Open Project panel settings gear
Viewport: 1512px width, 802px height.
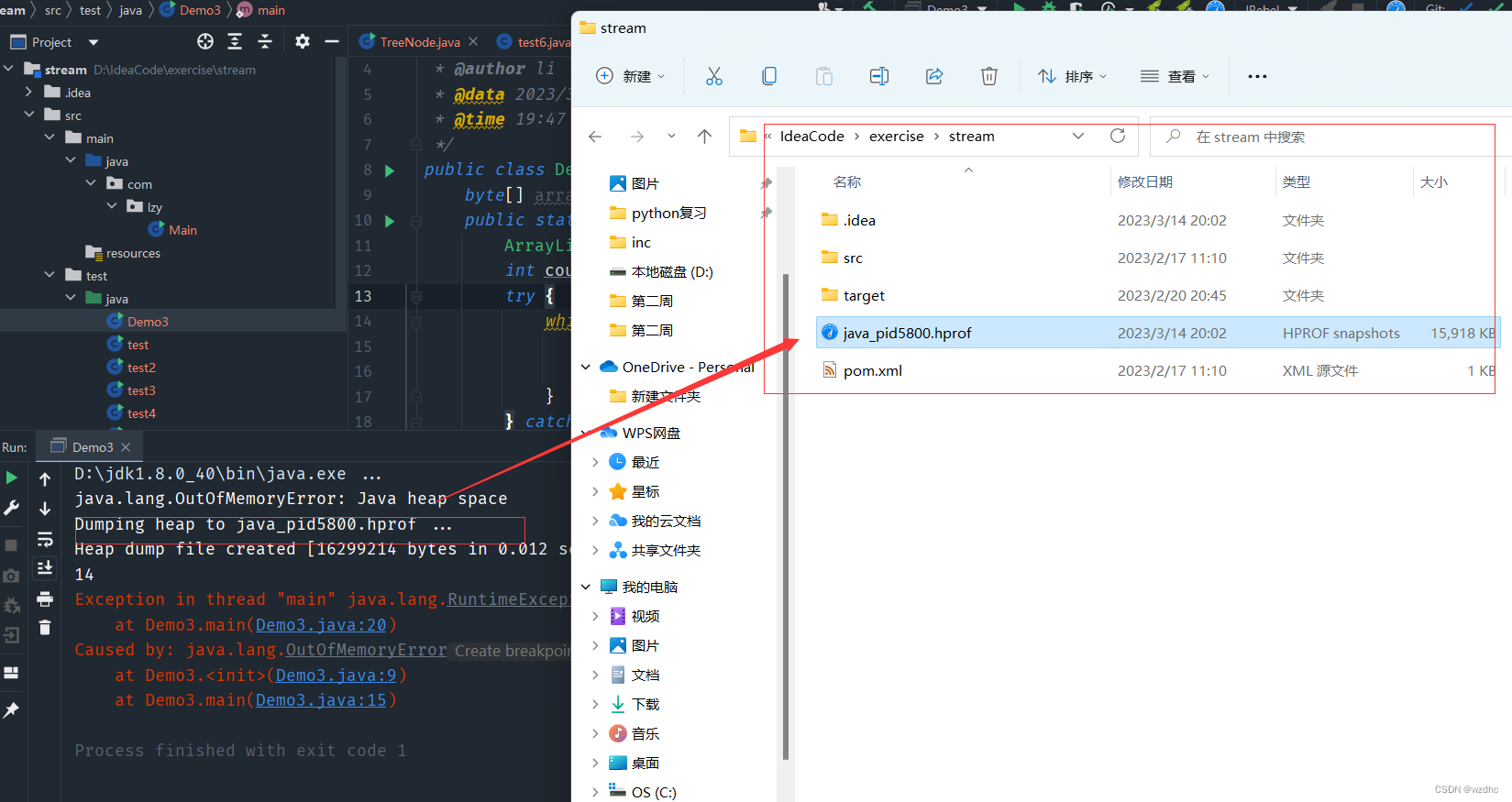pos(303,41)
